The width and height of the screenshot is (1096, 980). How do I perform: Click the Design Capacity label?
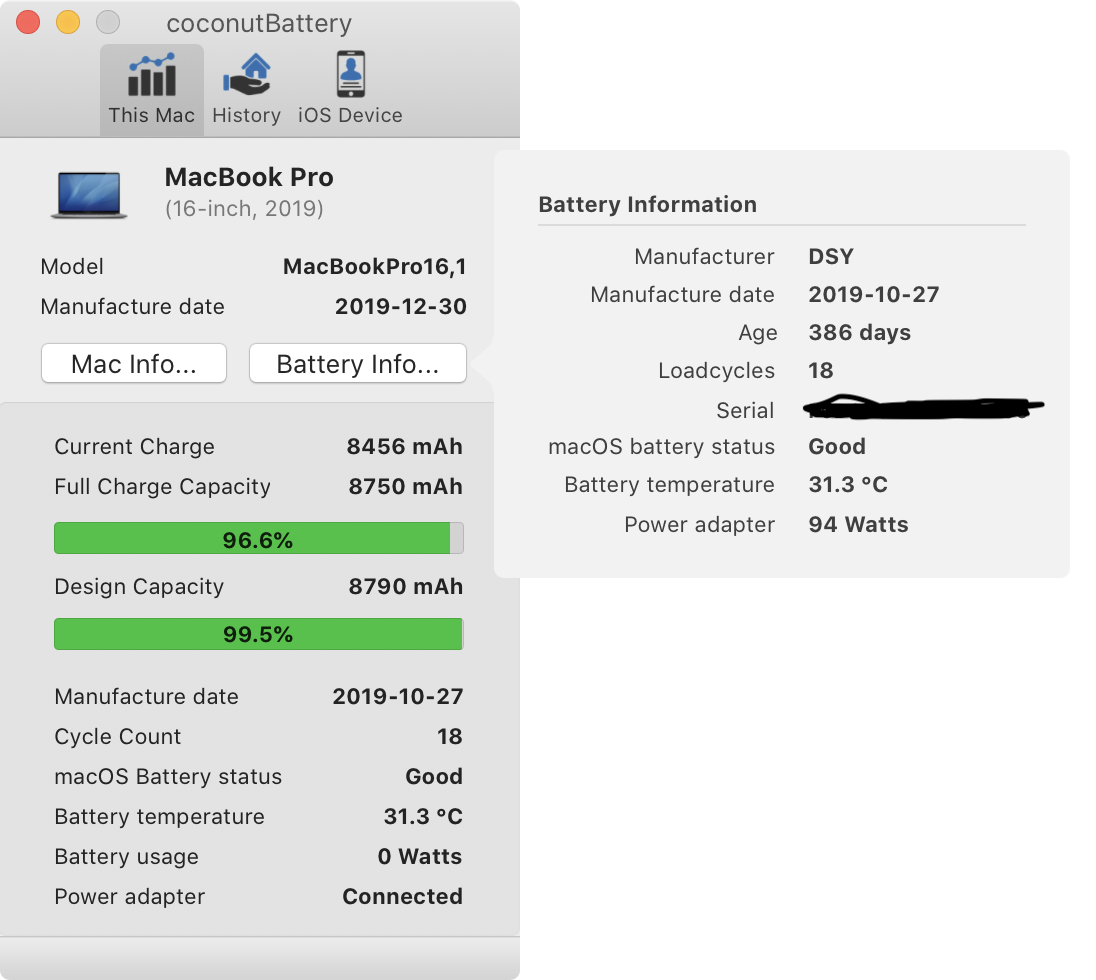(139, 587)
